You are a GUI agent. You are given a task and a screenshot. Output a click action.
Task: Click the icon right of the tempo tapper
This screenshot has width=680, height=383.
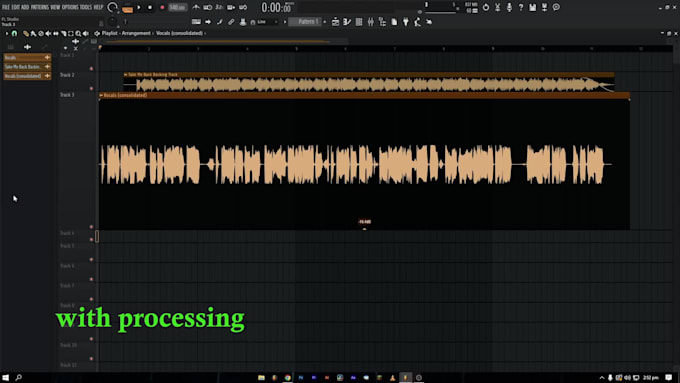tap(429, 22)
